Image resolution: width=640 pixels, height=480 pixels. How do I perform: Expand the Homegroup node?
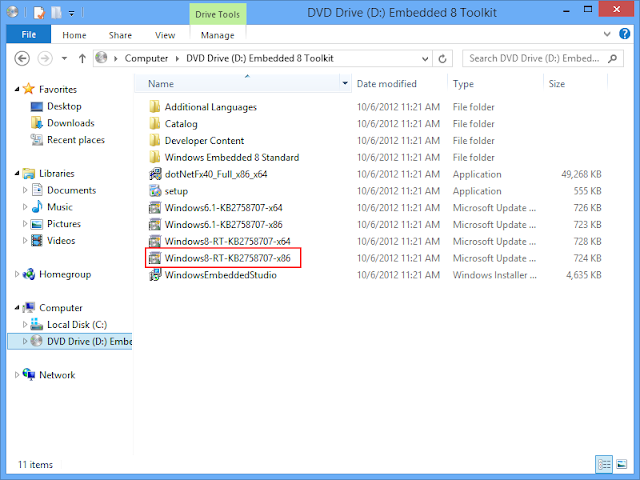pos(17,274)
